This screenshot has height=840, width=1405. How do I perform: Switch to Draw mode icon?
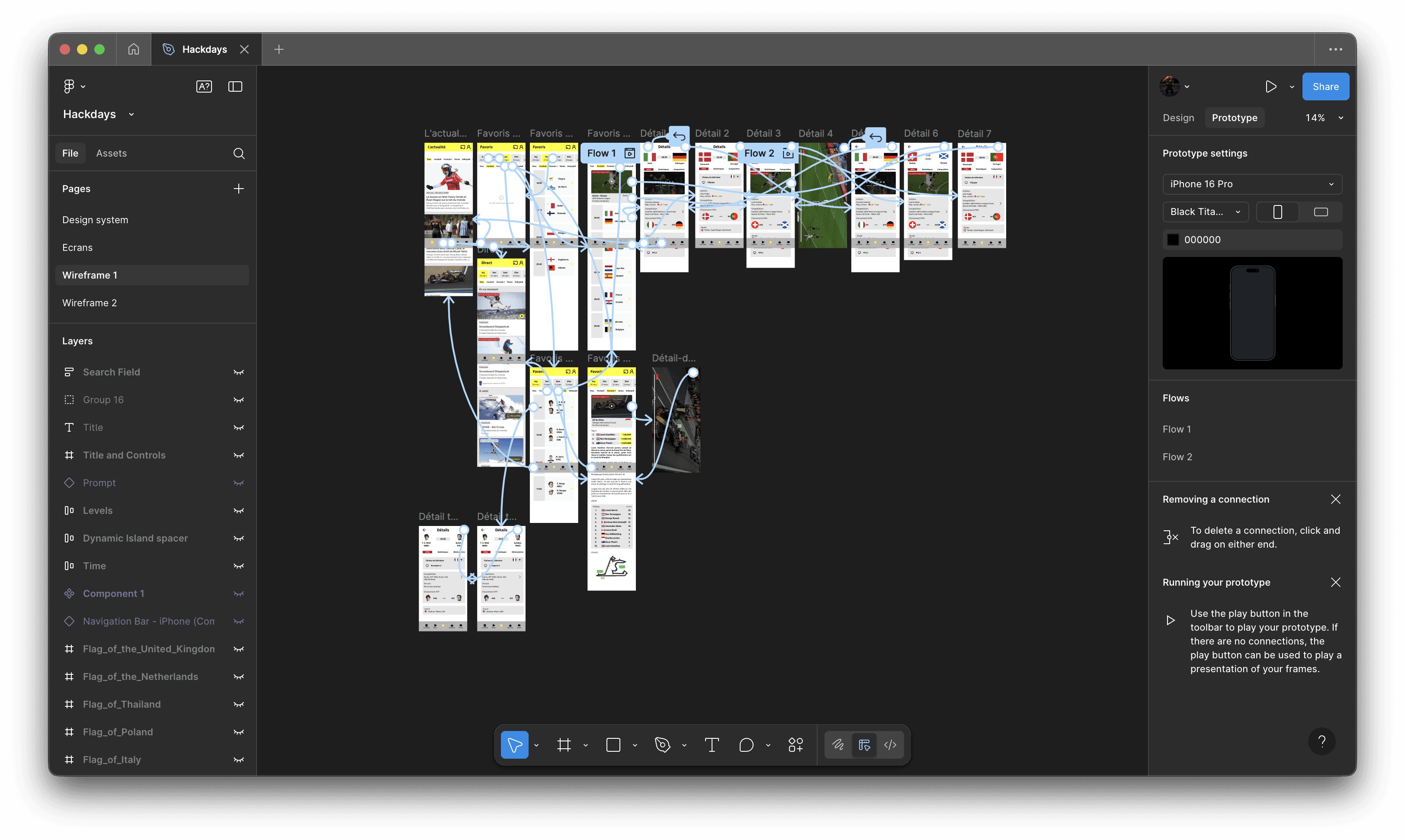coord(838,745)
